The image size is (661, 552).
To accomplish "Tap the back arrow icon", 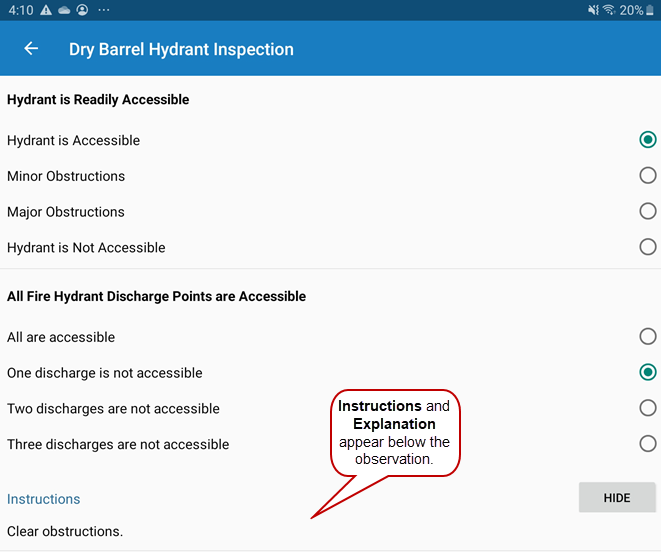I will click(x=31, y=49).
